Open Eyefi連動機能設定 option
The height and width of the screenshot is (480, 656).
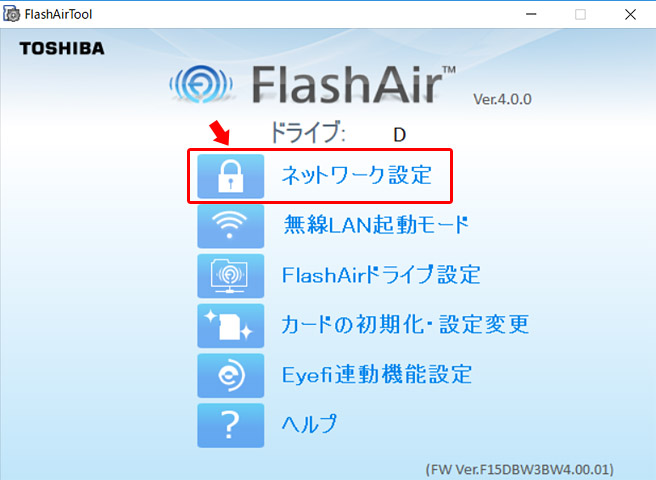[377, 374]
